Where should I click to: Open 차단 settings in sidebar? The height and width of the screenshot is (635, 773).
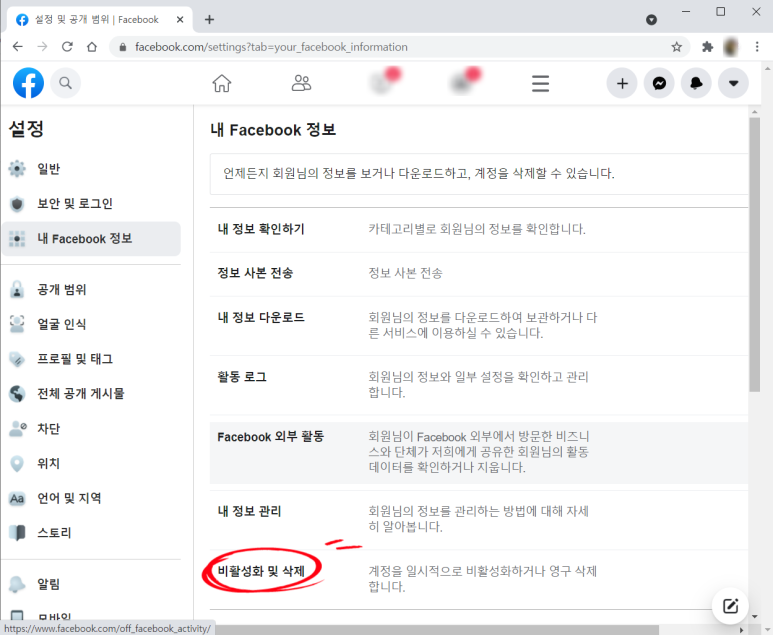coord(91,428)
